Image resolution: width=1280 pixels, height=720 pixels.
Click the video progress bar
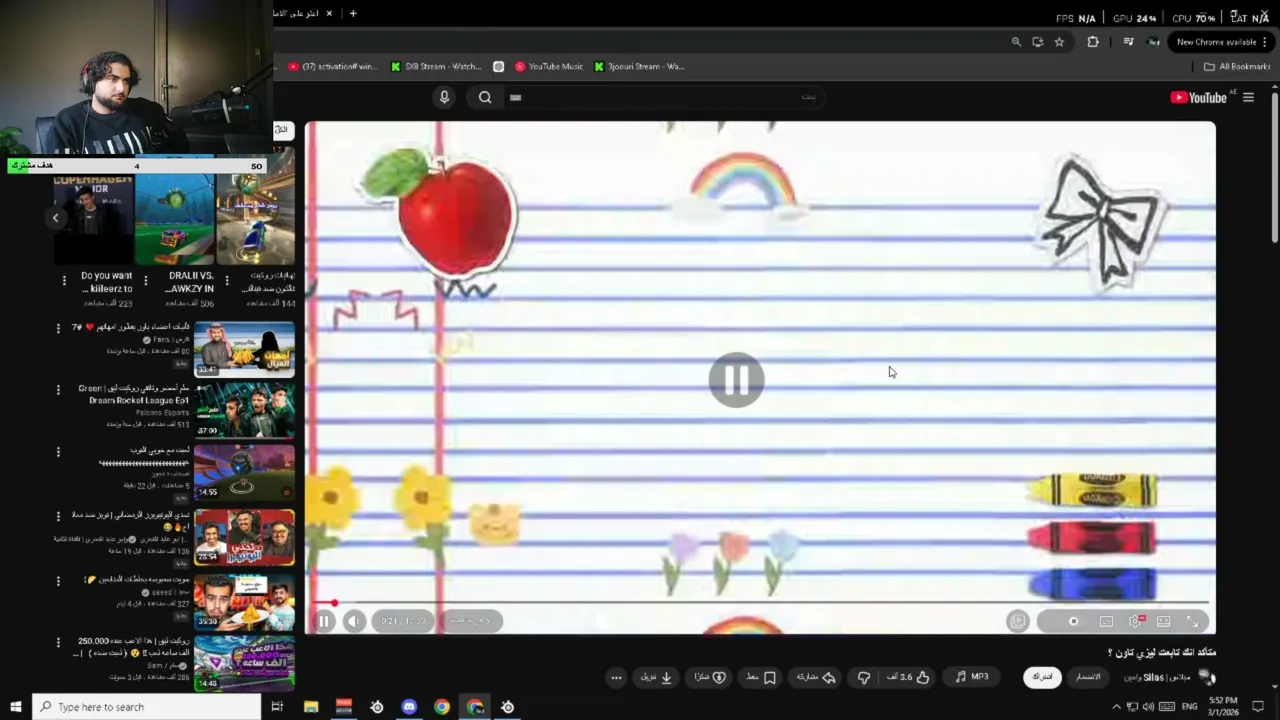click(x=760, y=603)
